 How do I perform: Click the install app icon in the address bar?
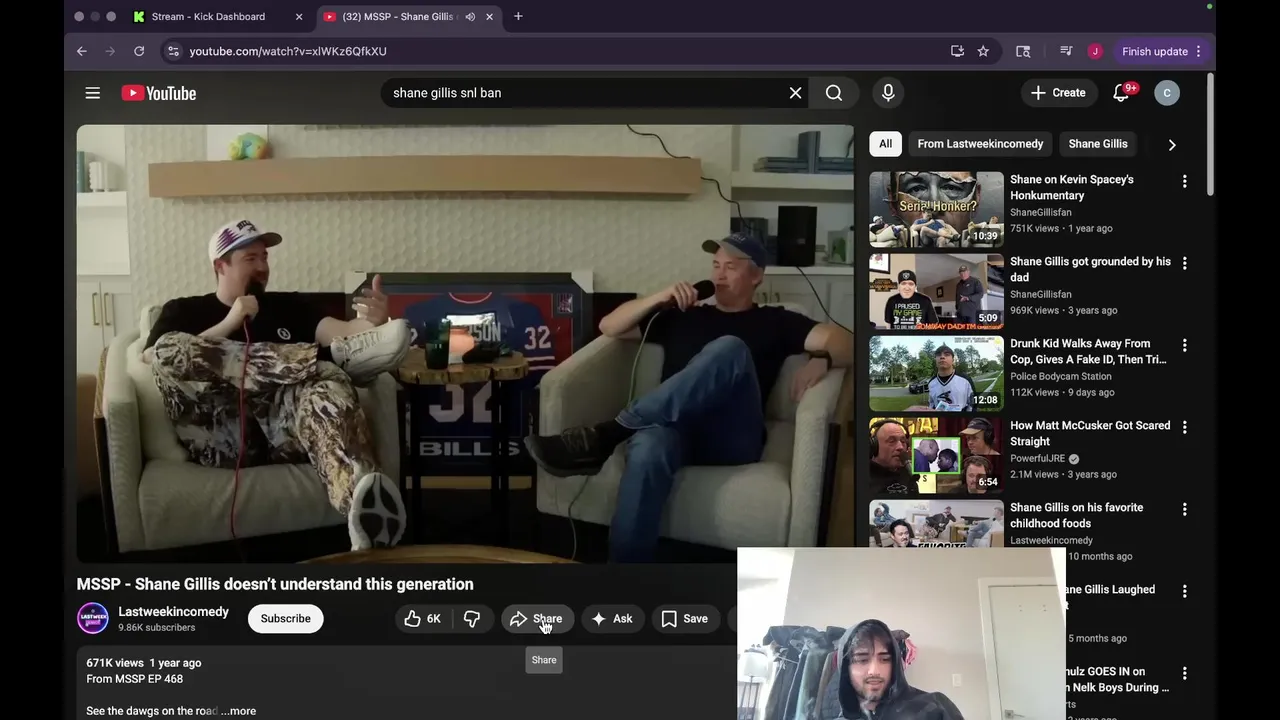957,51
